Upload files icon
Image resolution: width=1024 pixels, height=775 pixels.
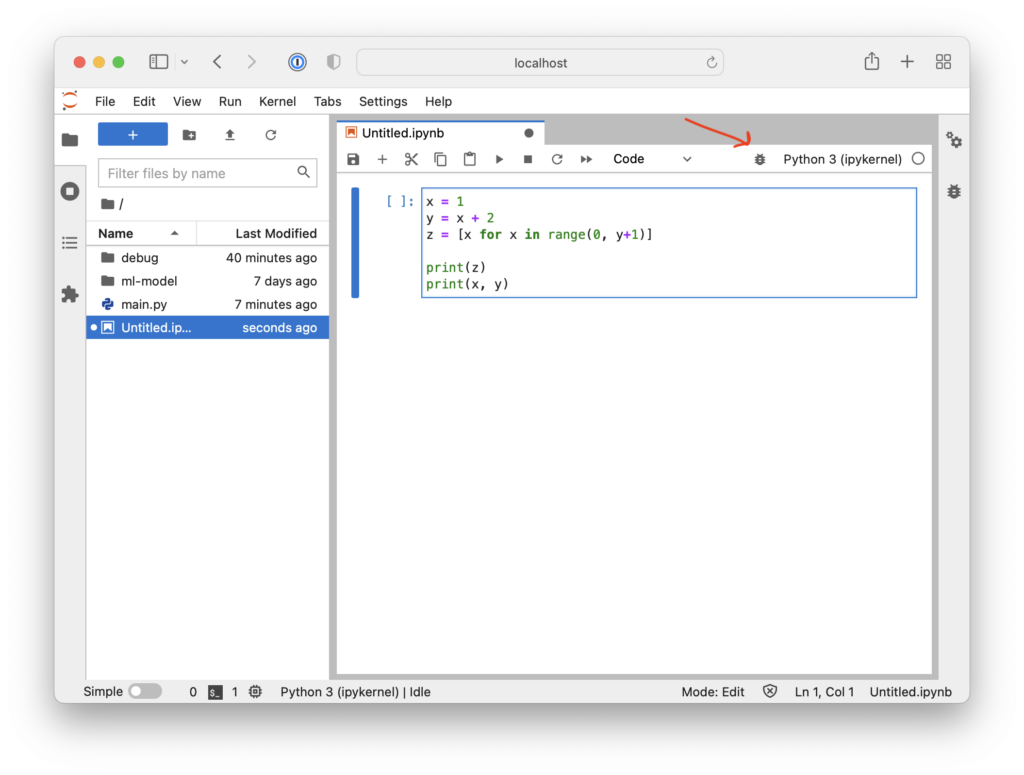(230, 134)
